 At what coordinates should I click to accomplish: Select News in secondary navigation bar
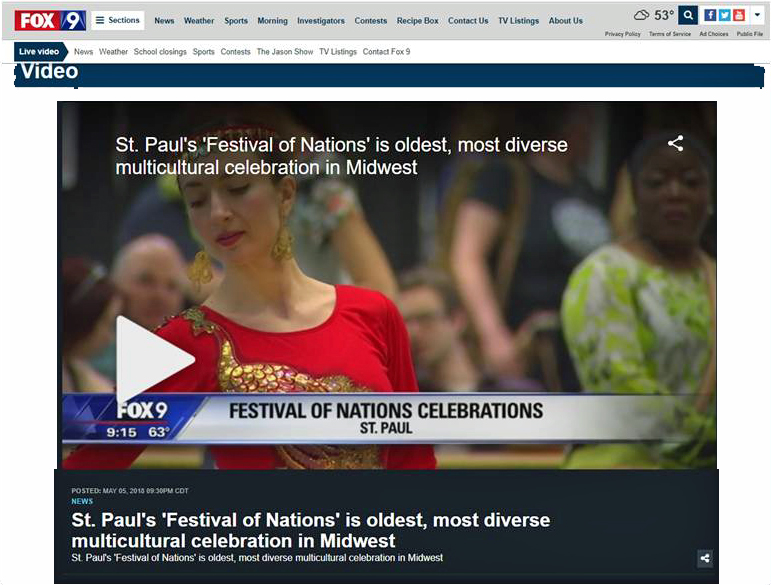tap(84, 52)
